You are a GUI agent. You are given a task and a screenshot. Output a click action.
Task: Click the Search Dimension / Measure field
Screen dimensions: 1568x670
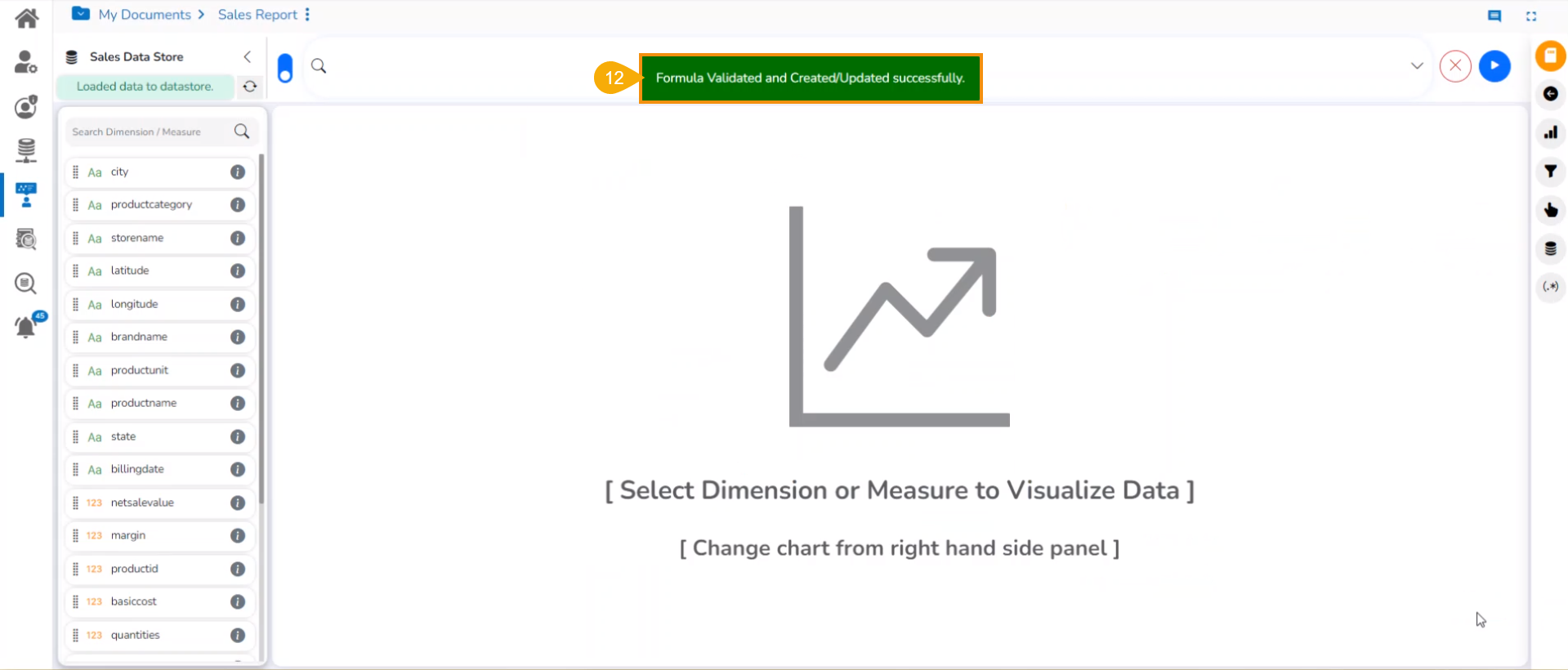[147, 132]
